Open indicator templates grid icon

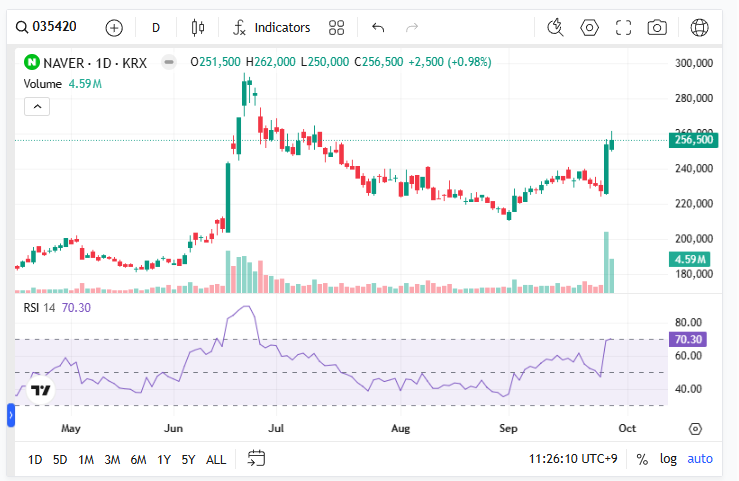click(x=337, y=28)
